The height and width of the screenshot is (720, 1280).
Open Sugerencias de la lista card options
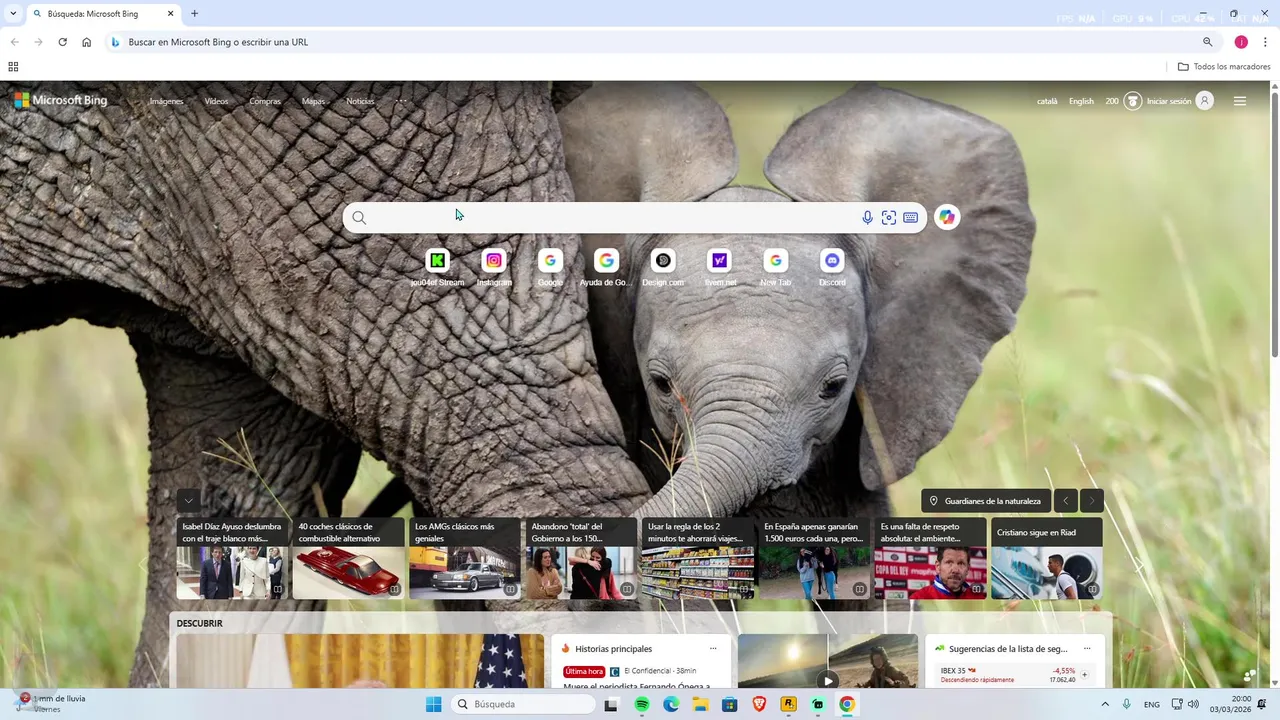tap(1087, 649)
